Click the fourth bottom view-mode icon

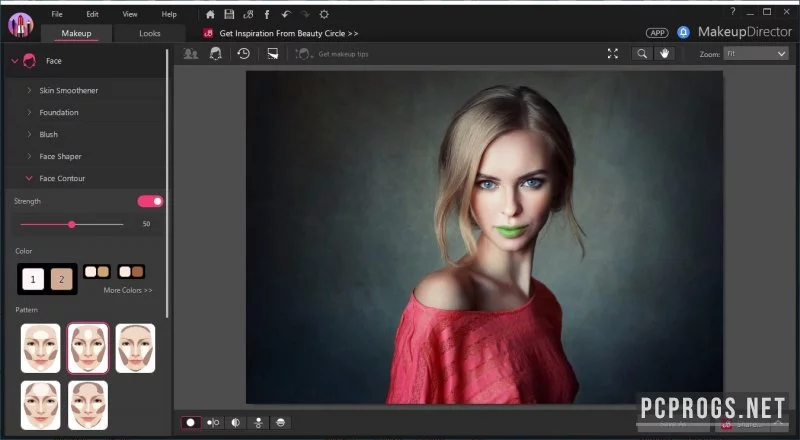(x=258, y=423)
